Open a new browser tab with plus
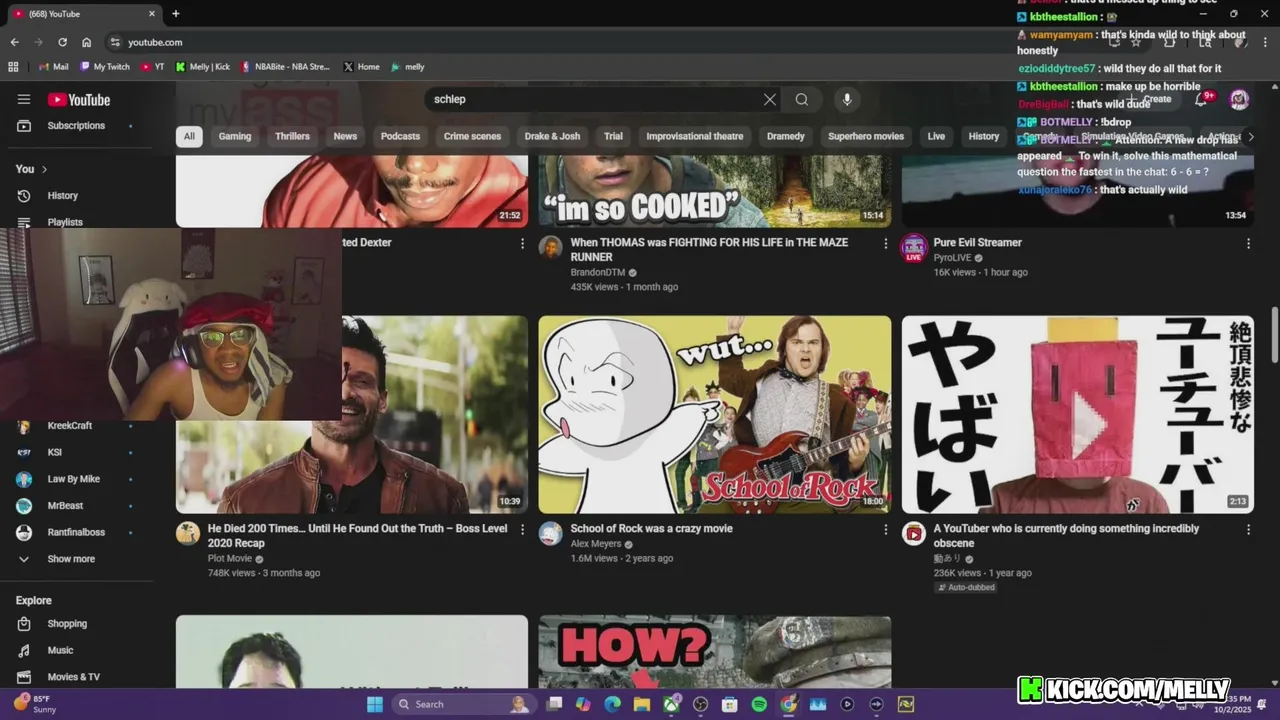Screen dimensions: 1280x720 coord(176,14)
